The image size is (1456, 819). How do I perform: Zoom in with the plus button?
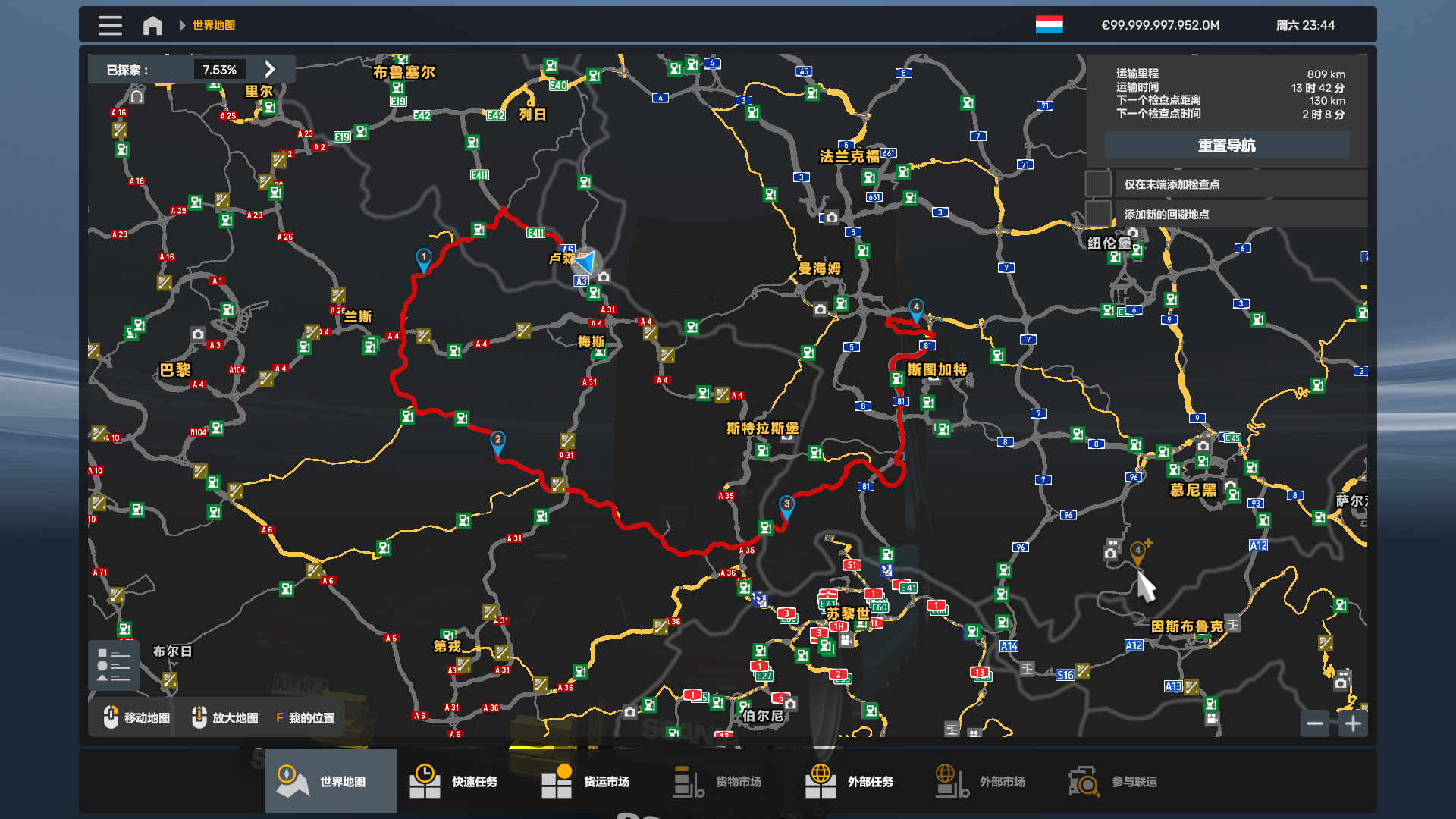1353,723
